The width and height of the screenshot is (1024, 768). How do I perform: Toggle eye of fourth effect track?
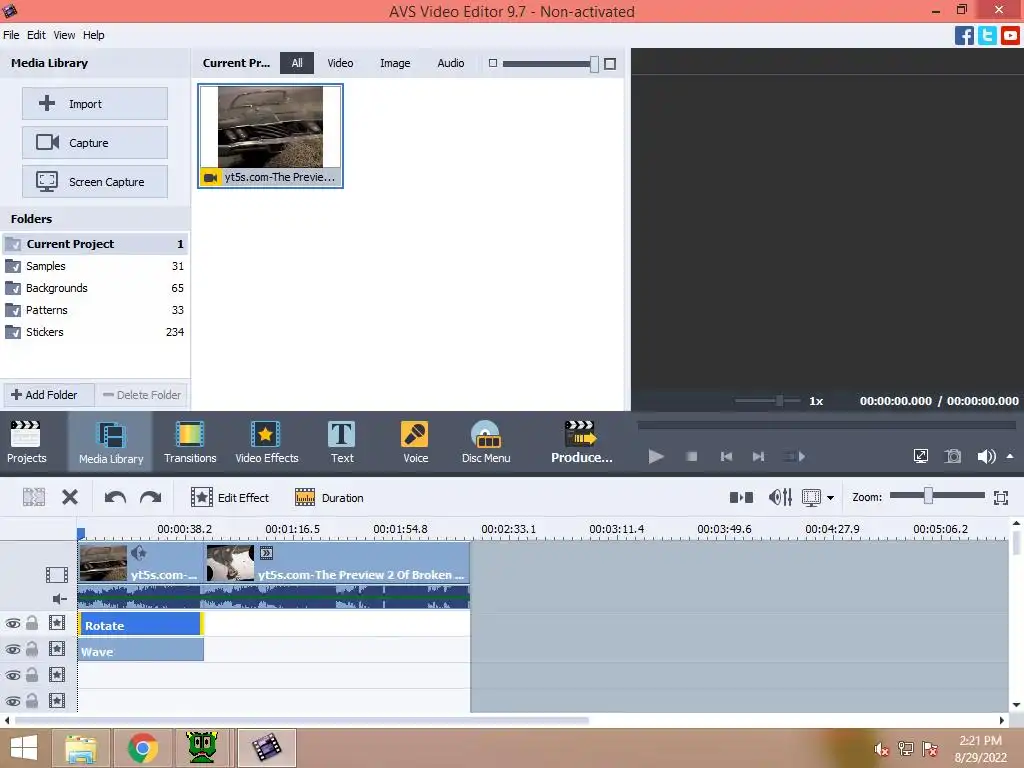(12, 701)
